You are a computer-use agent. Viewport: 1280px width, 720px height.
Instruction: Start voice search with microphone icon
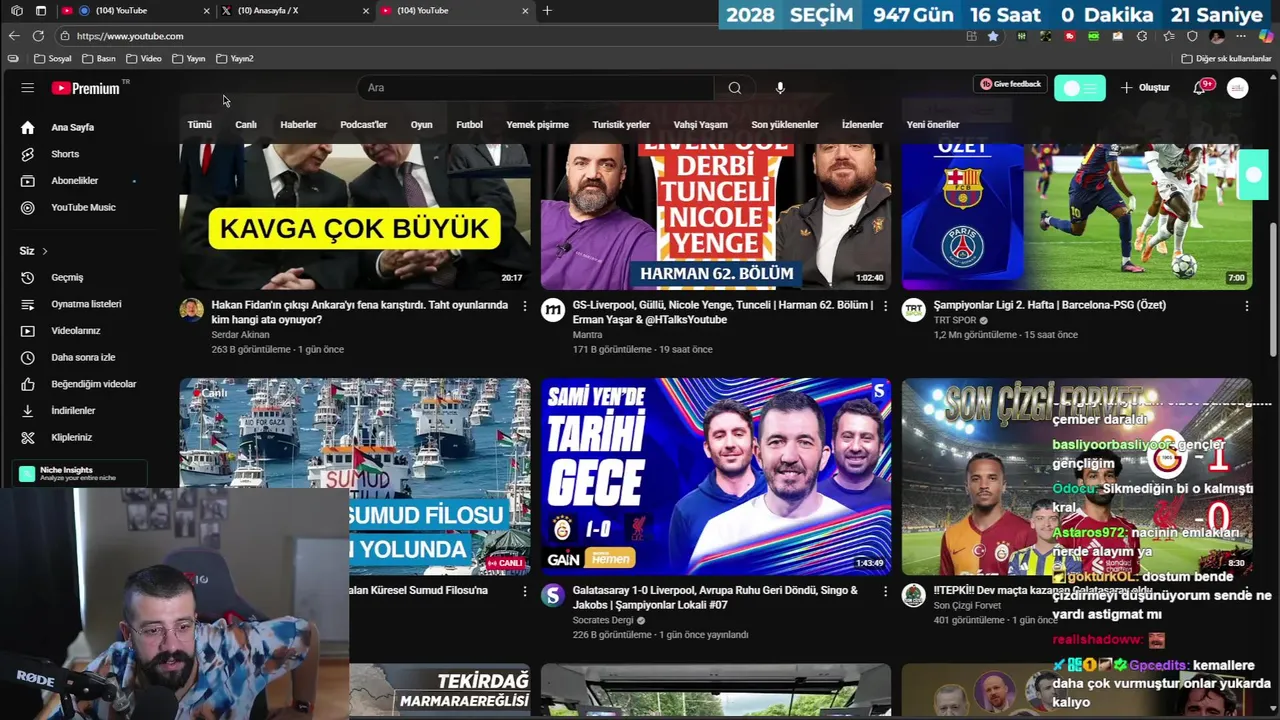point(780,88)
